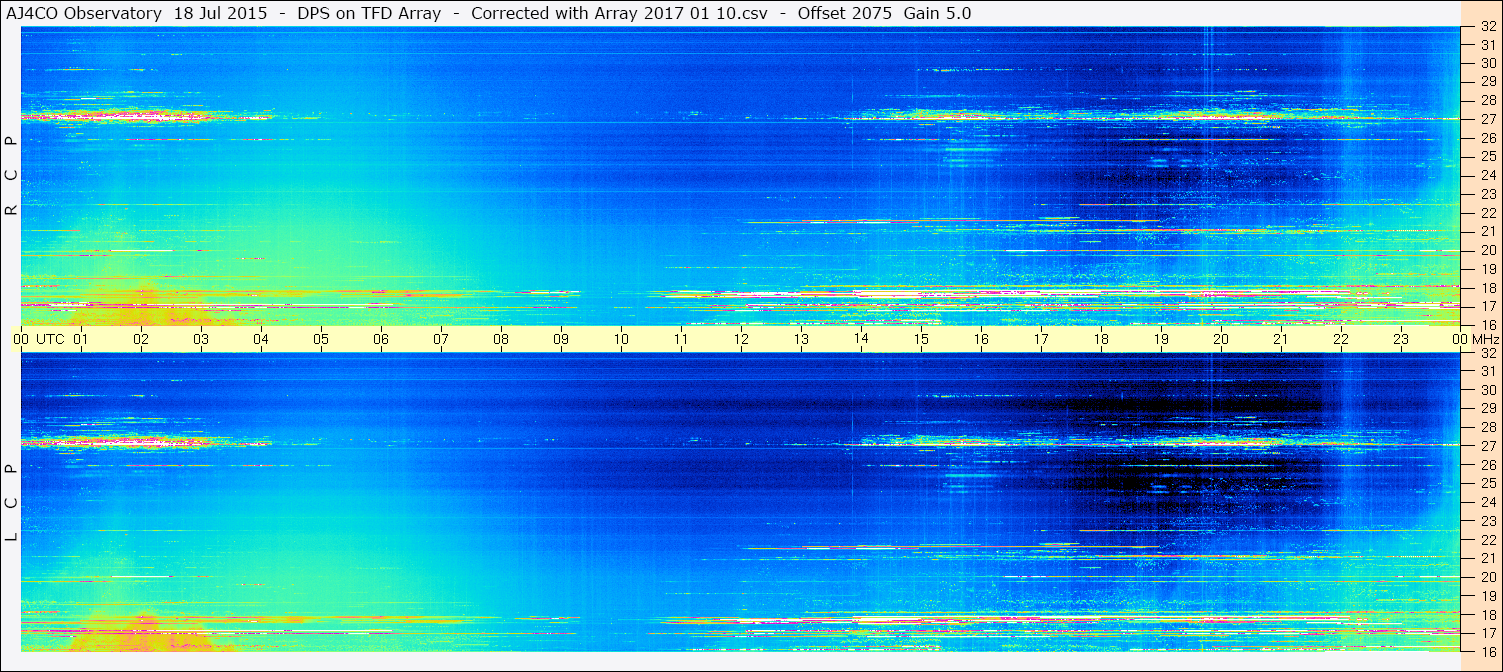Select hour 10 on the UTC axis
The image size is (1503, 672).
coord(621,339)
